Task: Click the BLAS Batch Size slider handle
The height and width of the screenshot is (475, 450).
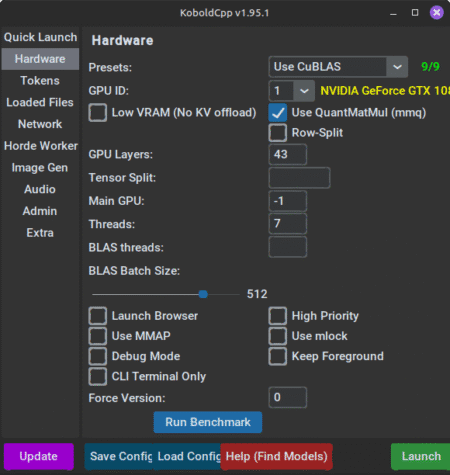Action: pyautogui.click(x=203, y=294)
